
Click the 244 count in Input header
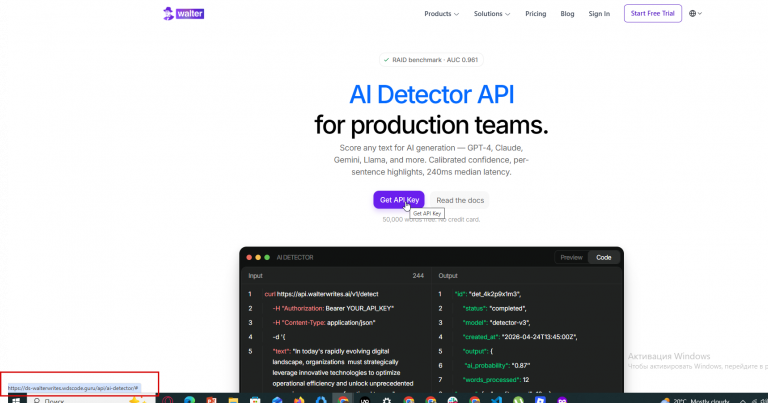tap(418, 276)
